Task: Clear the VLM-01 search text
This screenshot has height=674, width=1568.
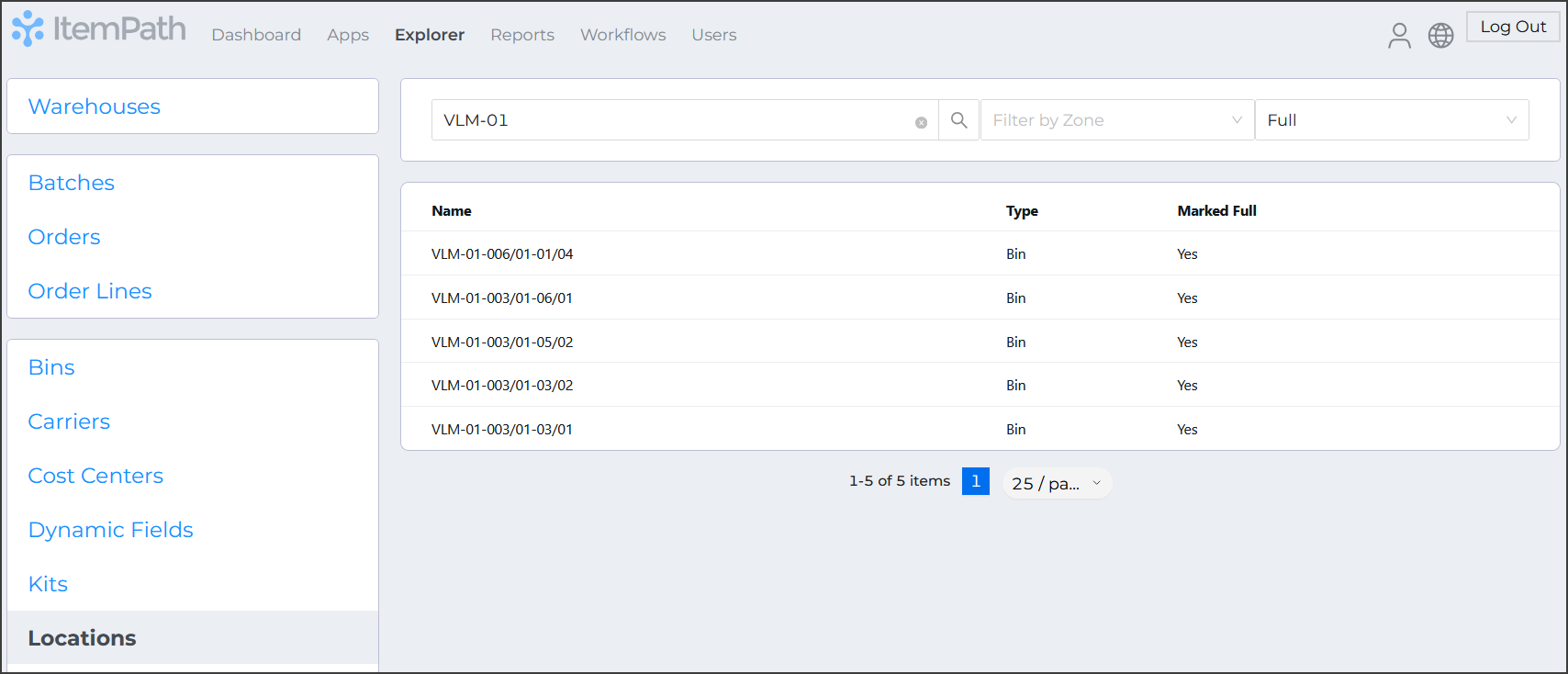Action: point(921,122)
